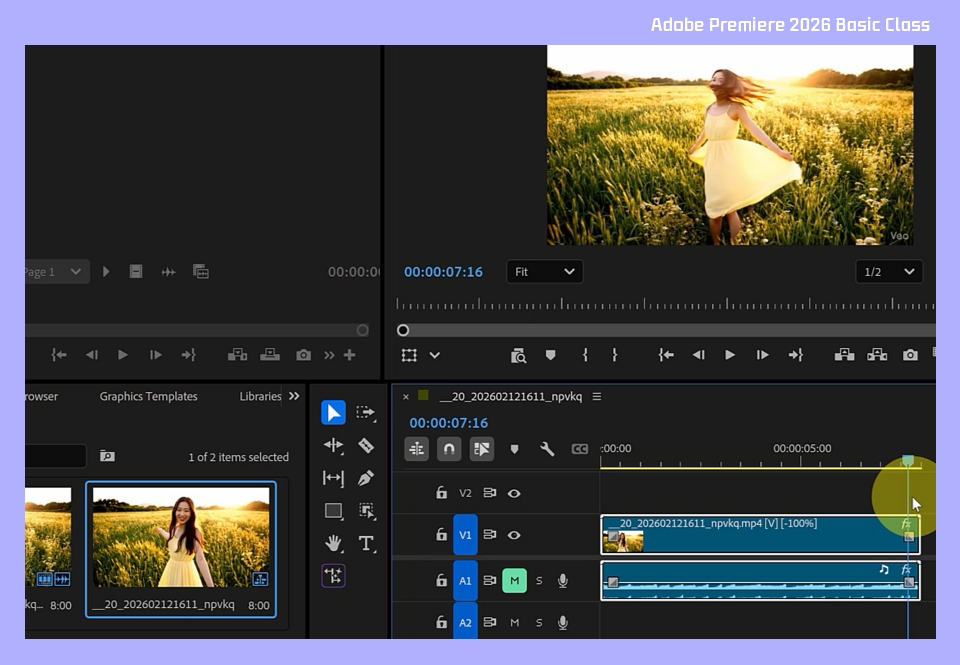Viewport: 960px width, 665px height.
Task: Switch to the Graphics Templates tab
Action: (149, 396)
